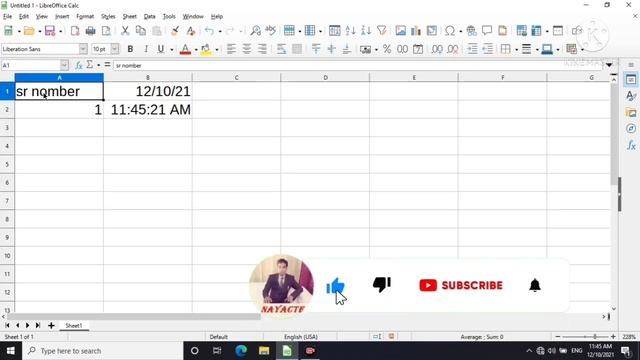Open sidebar Gallery panel icon
Screen dimensions: 640x360
tap(631, 112)
